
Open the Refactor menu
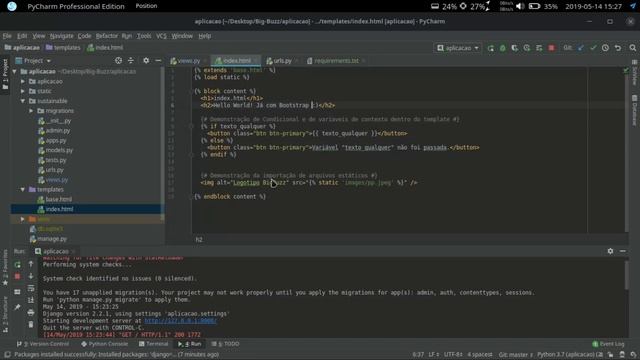pos(107,36)
